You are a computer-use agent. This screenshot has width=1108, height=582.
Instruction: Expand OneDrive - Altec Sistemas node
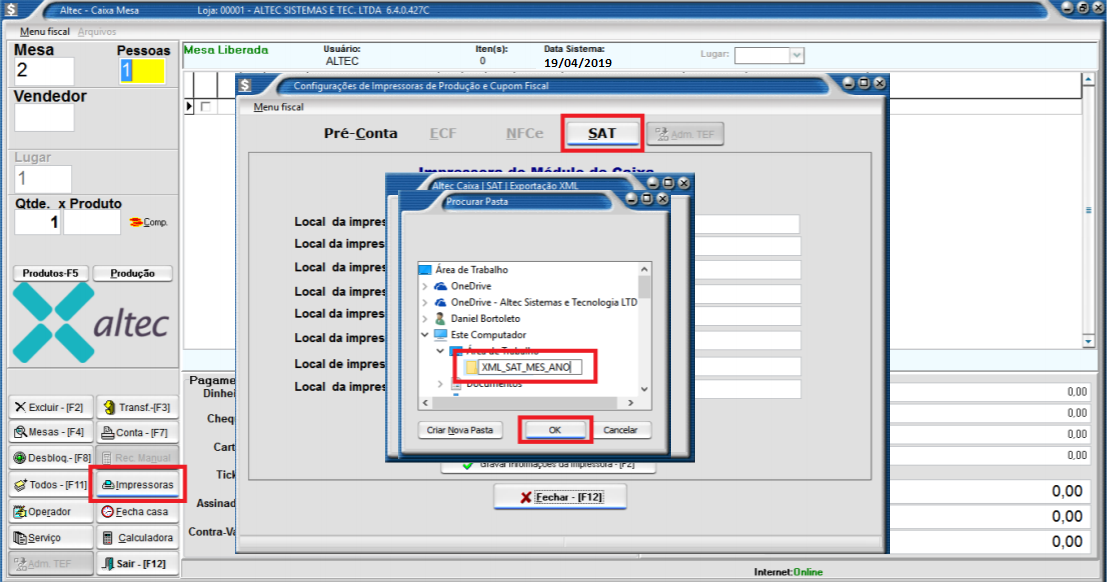click(x=425, y=302)
